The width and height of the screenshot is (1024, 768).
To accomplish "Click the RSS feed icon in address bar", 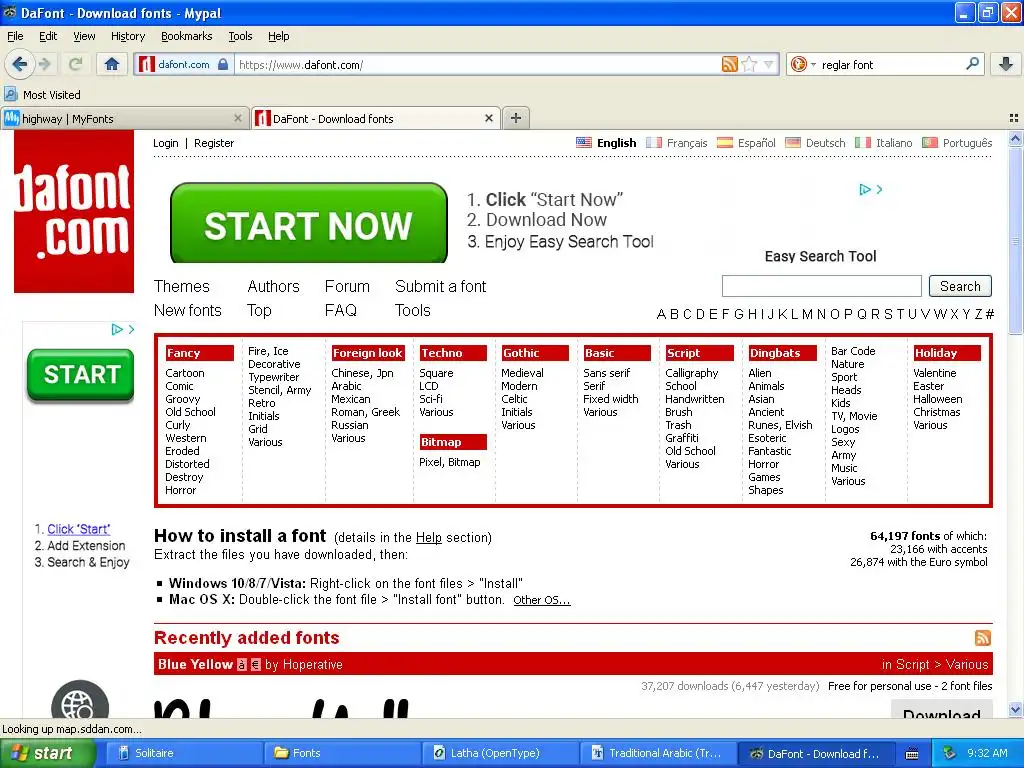I will pos(729,64).
